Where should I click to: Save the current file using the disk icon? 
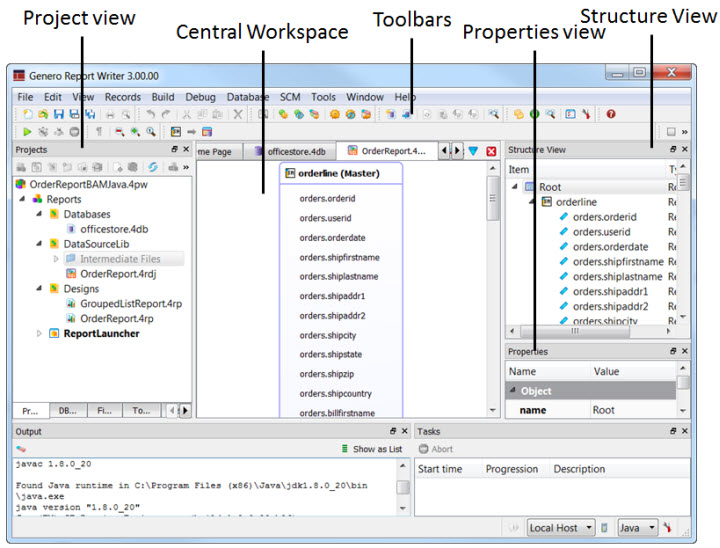click(59, 114)
